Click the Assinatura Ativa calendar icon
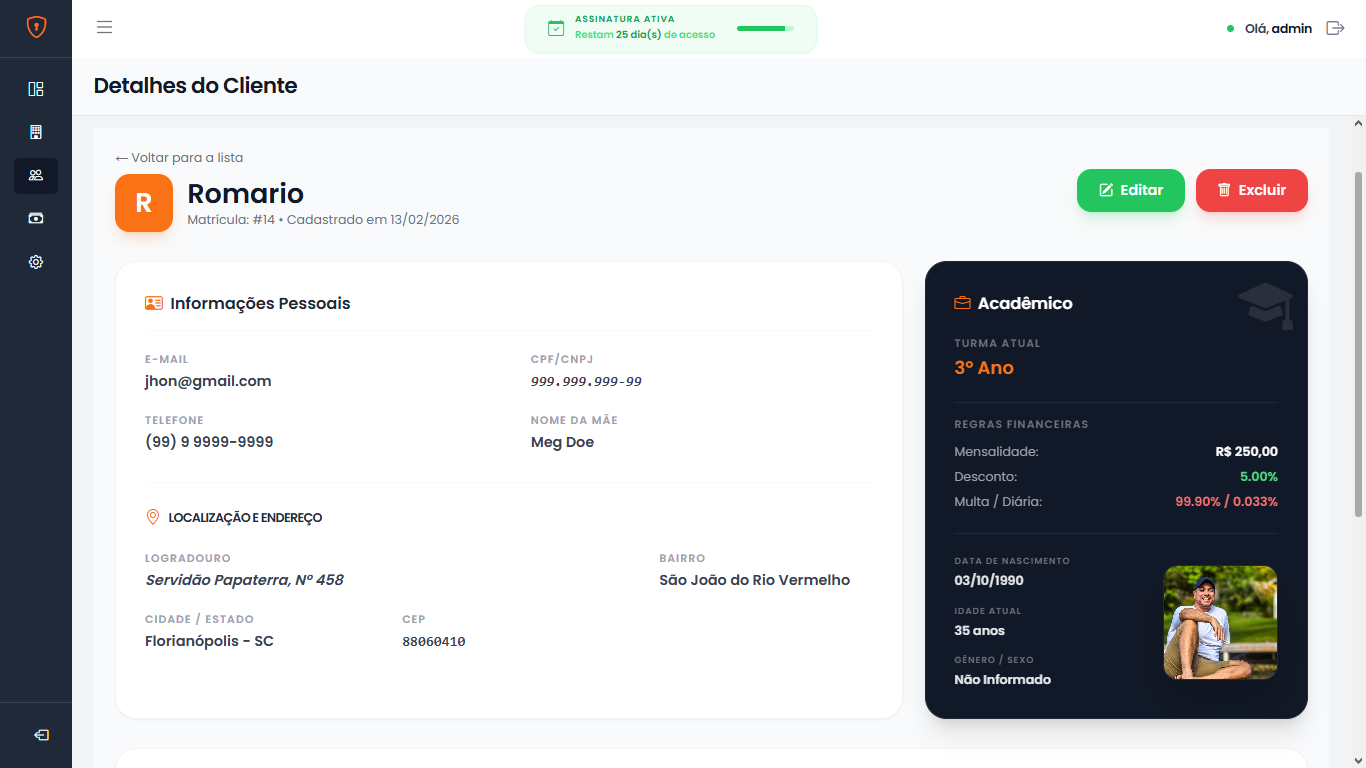Screen dimensions: 1366x768 (556, 28)
